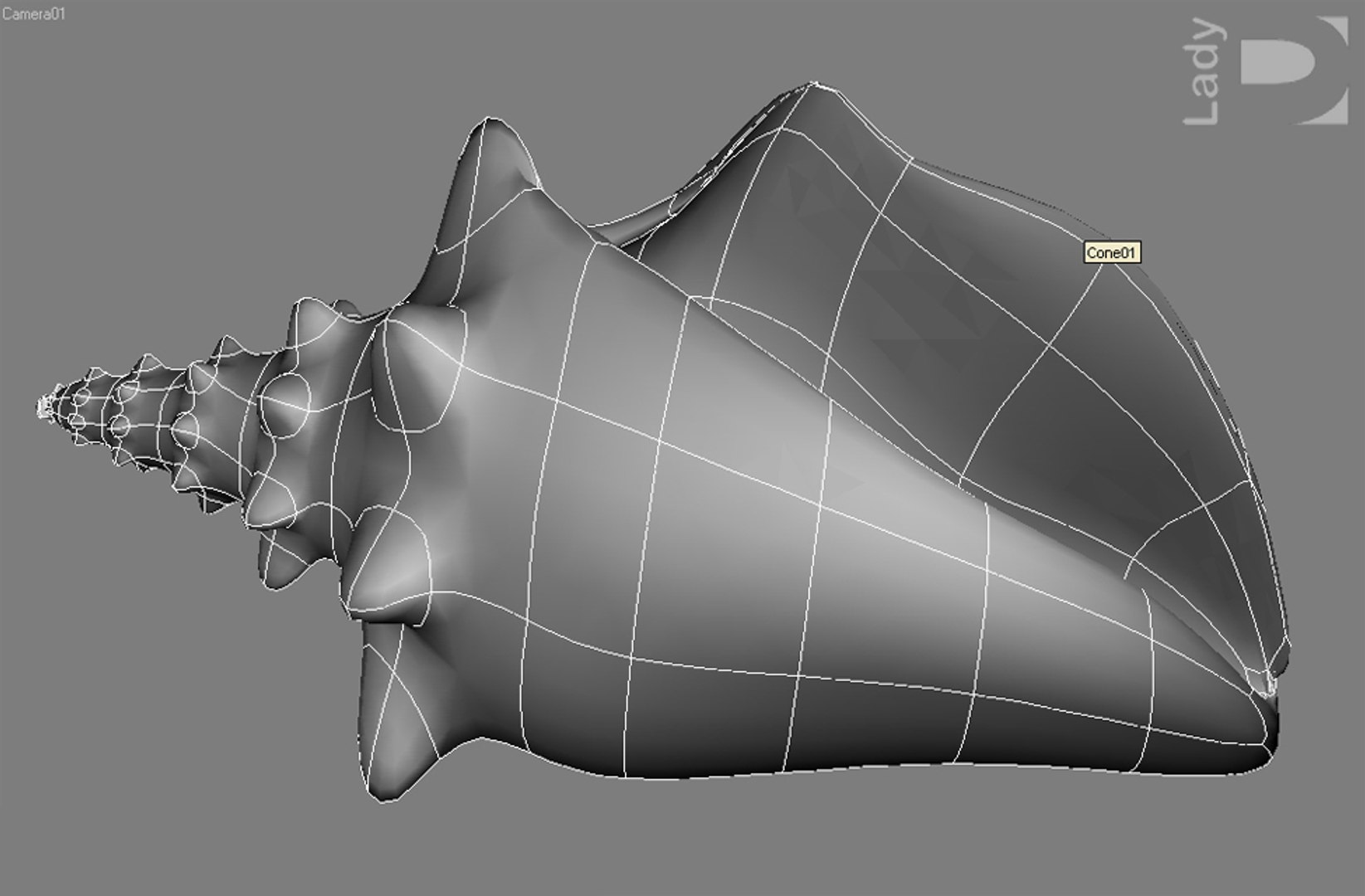Viewport: 1365px width, 896px height.
Task: Select the Cone01 shell object tooltip
Action: click(x=1112, y=253)
